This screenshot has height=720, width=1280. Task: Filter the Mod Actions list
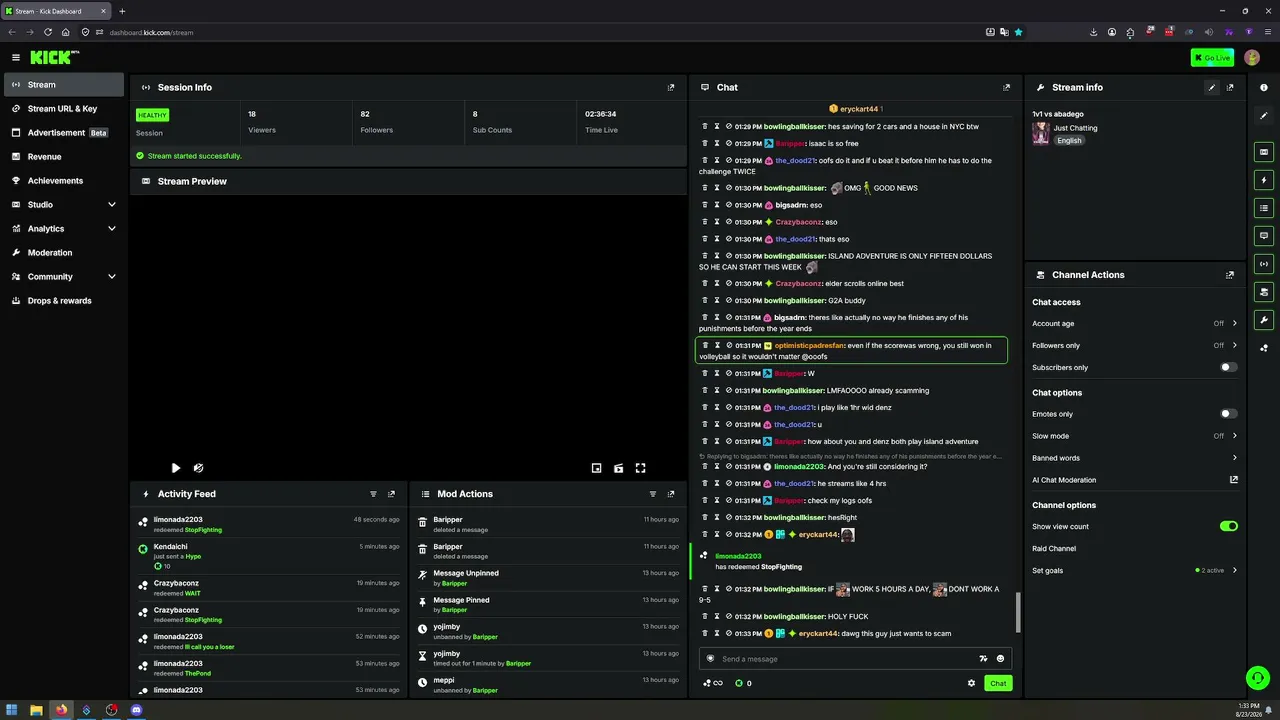(x=653, y=494)
